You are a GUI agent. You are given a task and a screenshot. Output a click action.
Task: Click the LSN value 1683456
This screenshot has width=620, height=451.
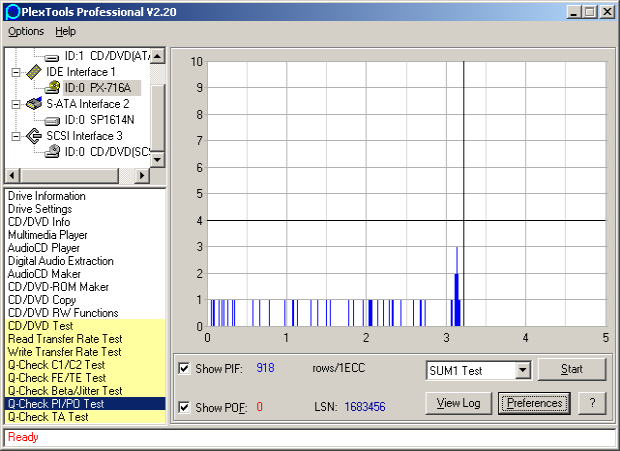tap(365, 407)
